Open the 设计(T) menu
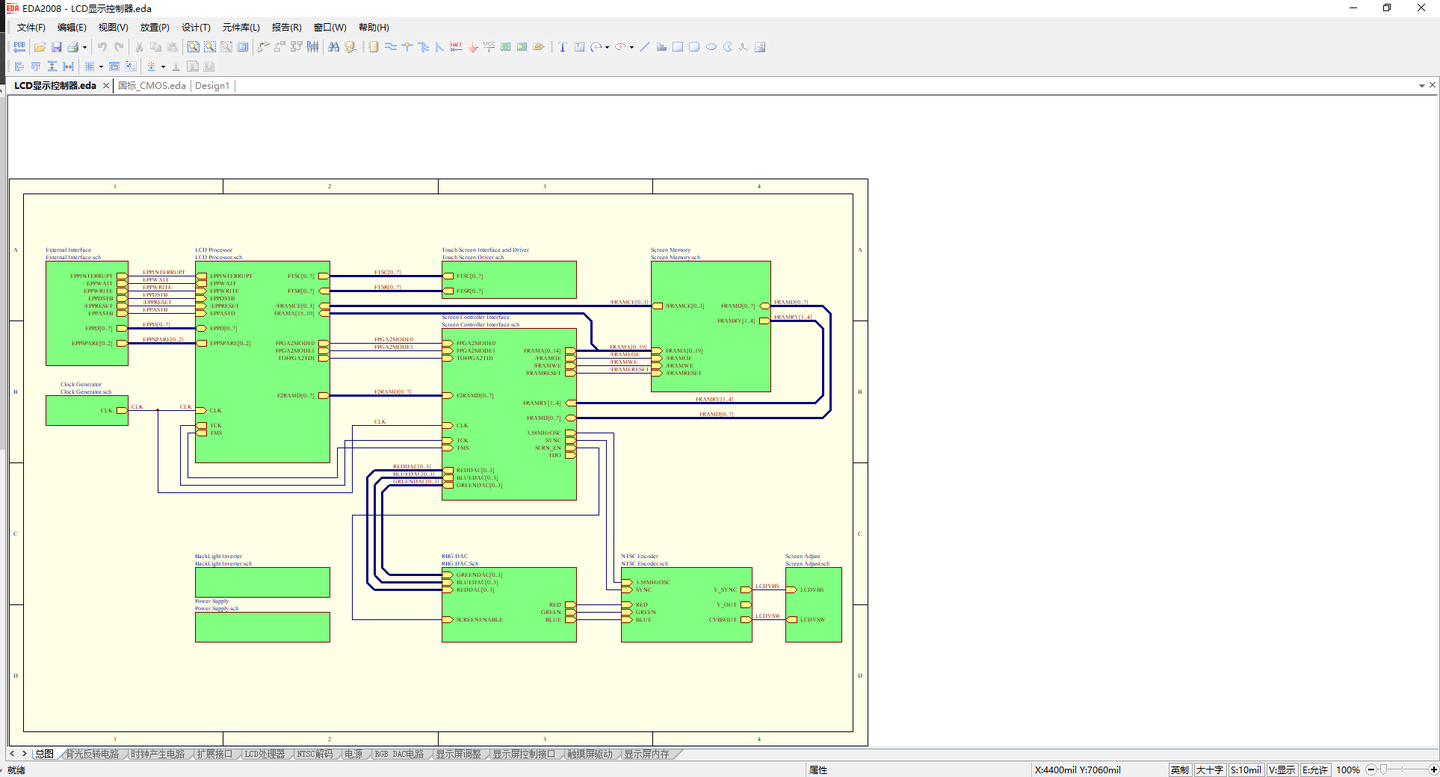Image resolution: width=1440 pixels, height=777 pixels. (x=196, y=27)
